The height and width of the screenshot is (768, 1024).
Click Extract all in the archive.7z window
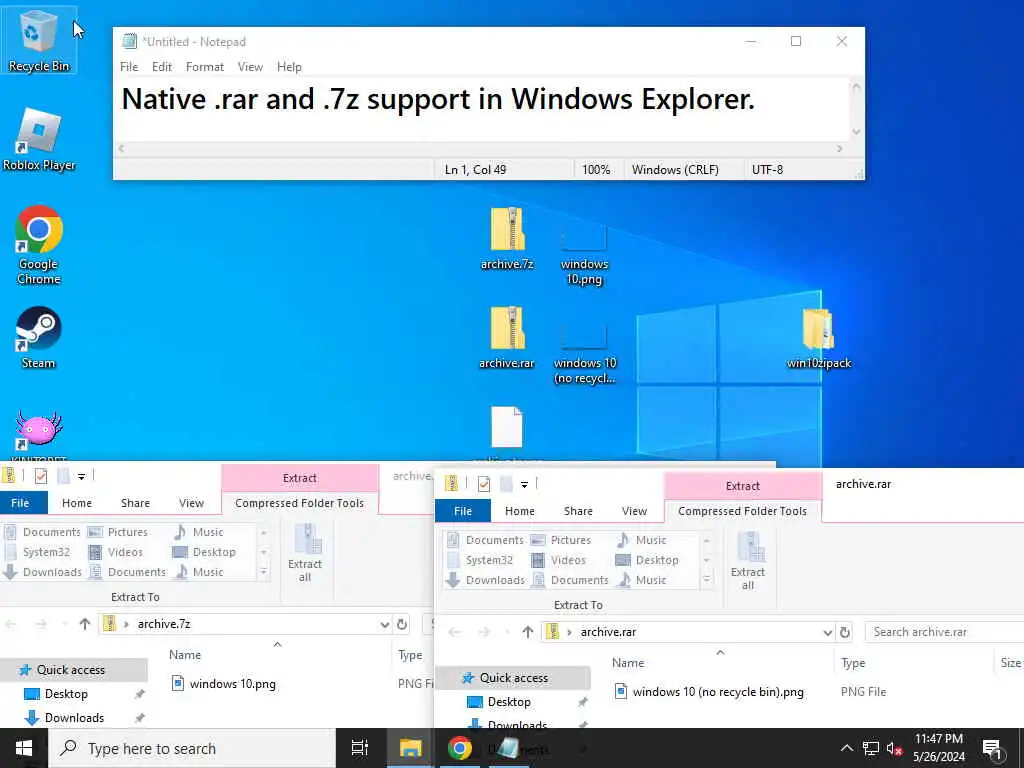(x=305, y=554)
